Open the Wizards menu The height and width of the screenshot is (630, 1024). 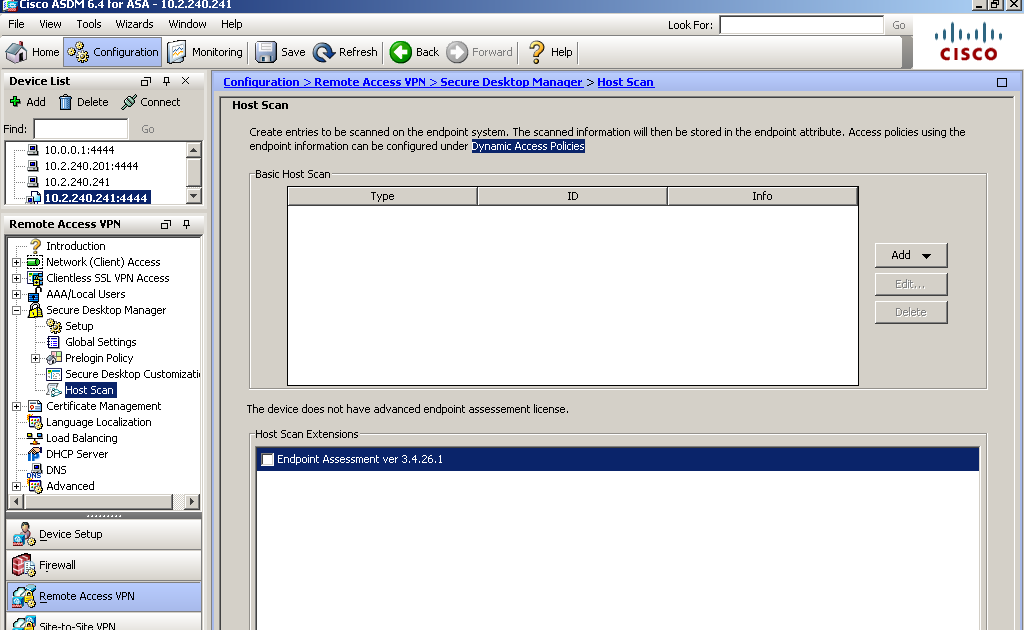pos(135,24)
